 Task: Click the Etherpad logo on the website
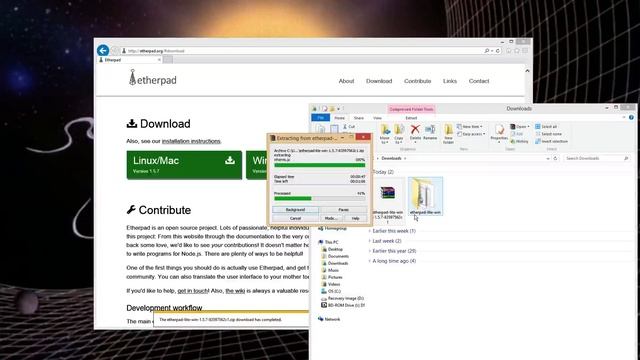[x=153, y=78]
